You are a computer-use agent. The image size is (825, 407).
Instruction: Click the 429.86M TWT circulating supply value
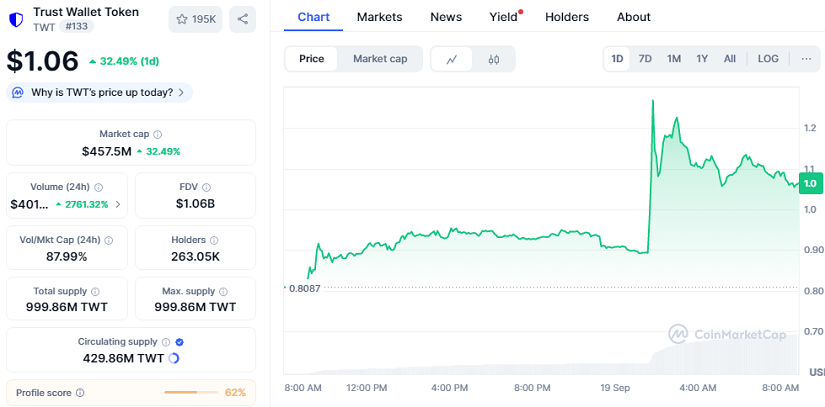[124, 359]
